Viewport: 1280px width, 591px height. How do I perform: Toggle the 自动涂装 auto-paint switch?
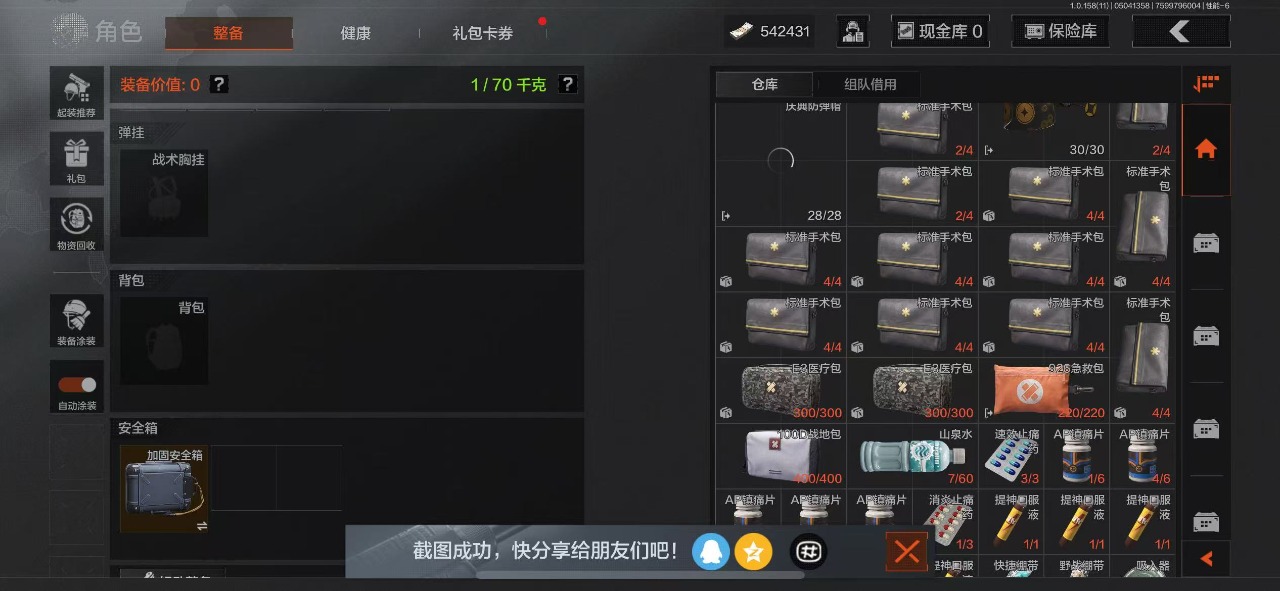77,385
